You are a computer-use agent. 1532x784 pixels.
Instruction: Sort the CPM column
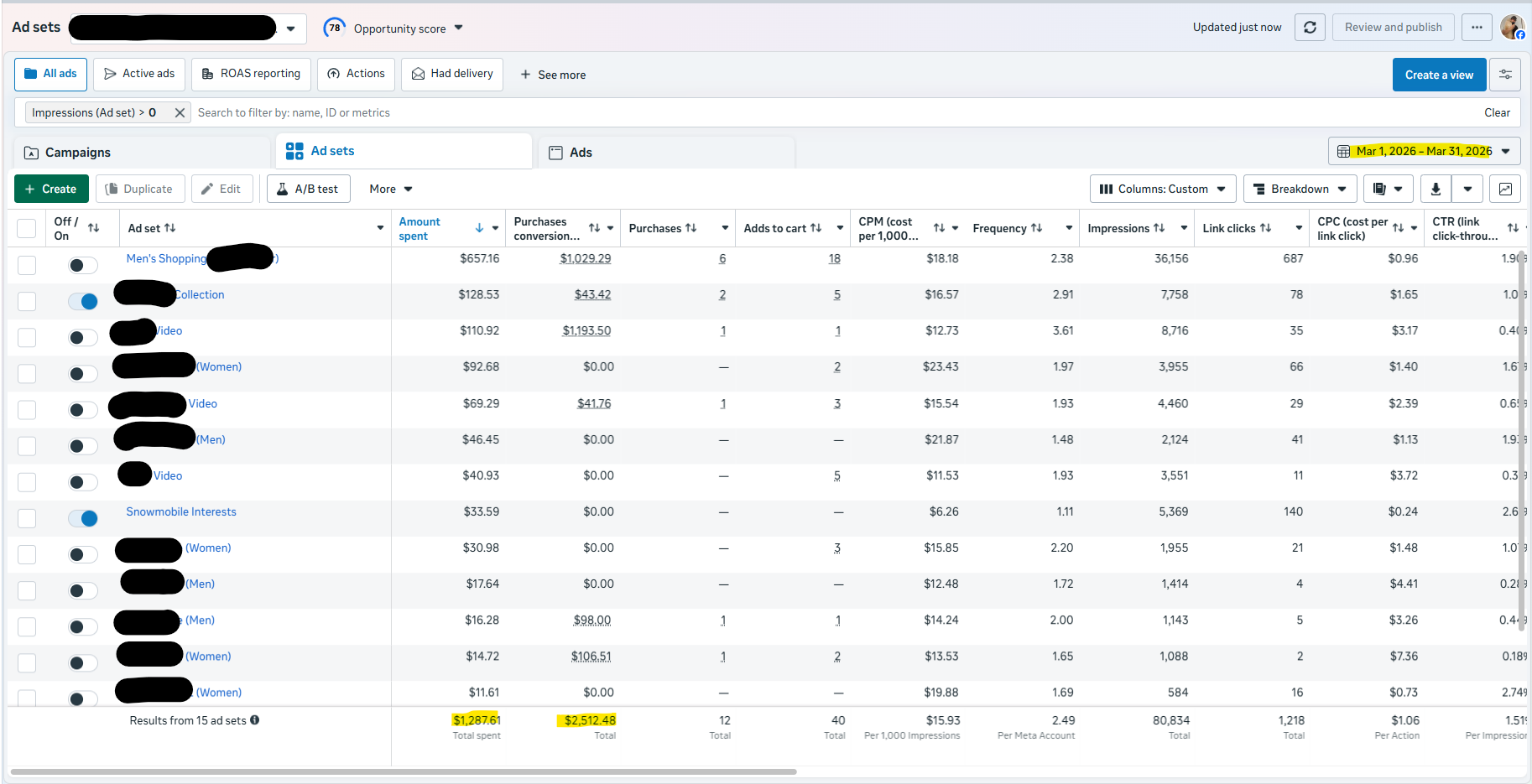[x=939, y=228]
